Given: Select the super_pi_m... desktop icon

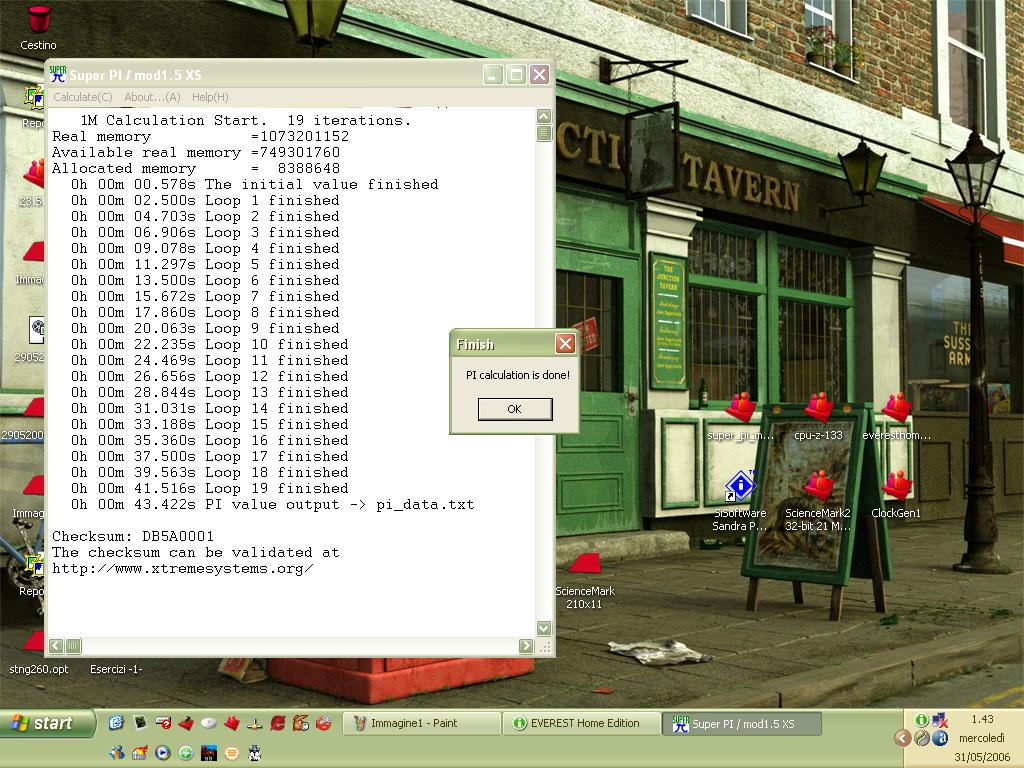Looking at the screenshot, I should pos(741,417).
